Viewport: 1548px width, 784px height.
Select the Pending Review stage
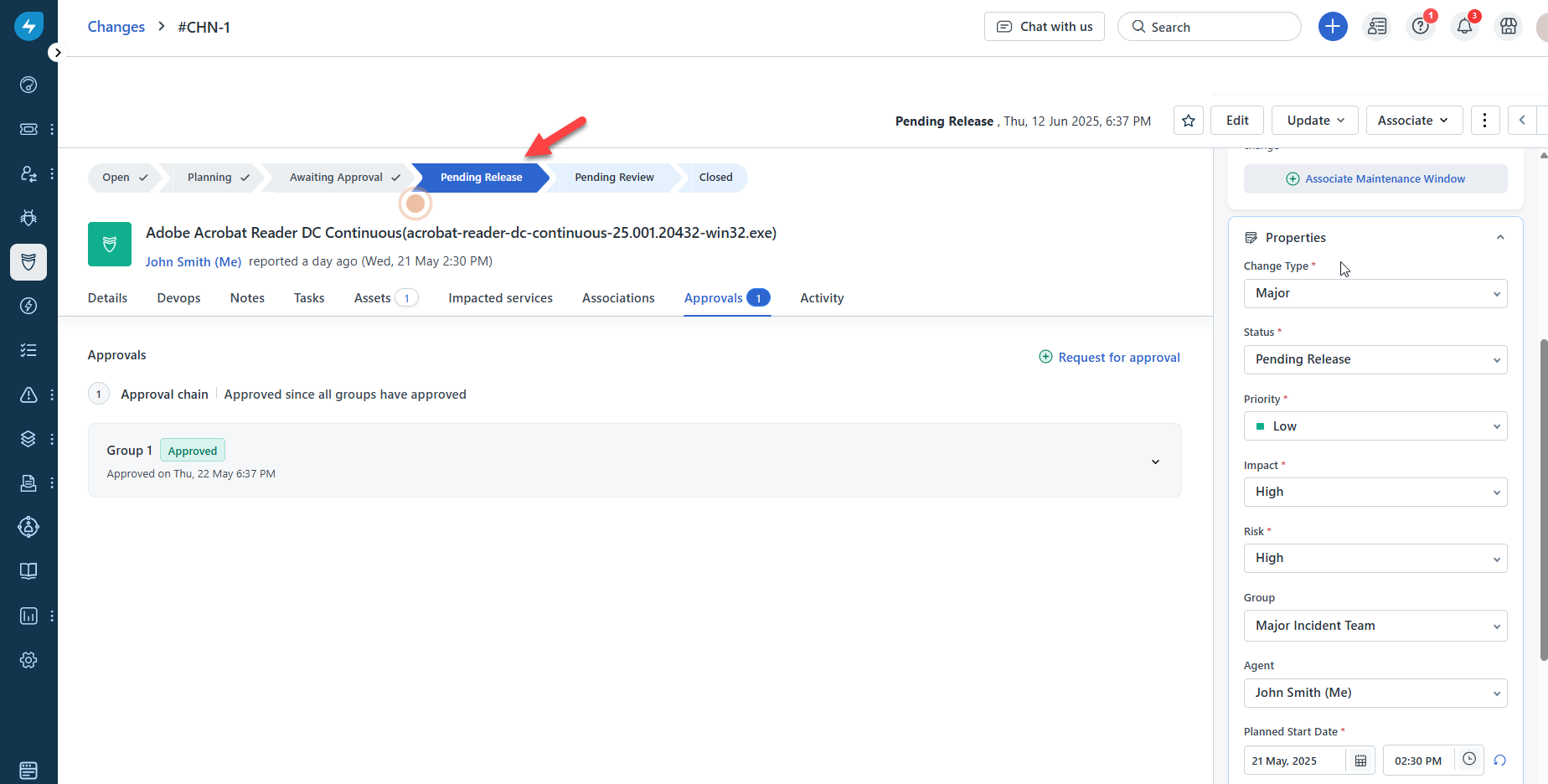pyautogui.click(x=614, y=178)
